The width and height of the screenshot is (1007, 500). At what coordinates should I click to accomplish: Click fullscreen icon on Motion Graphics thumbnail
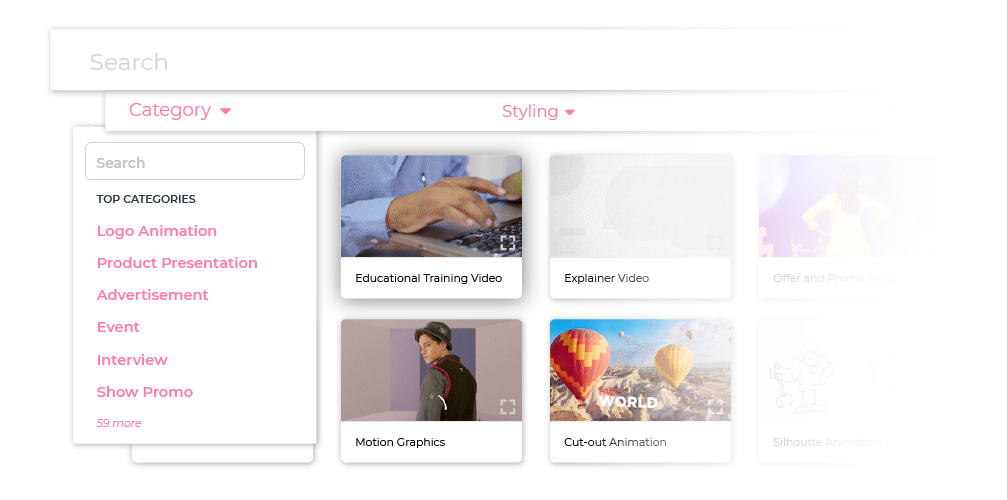(x=507, y=406)
